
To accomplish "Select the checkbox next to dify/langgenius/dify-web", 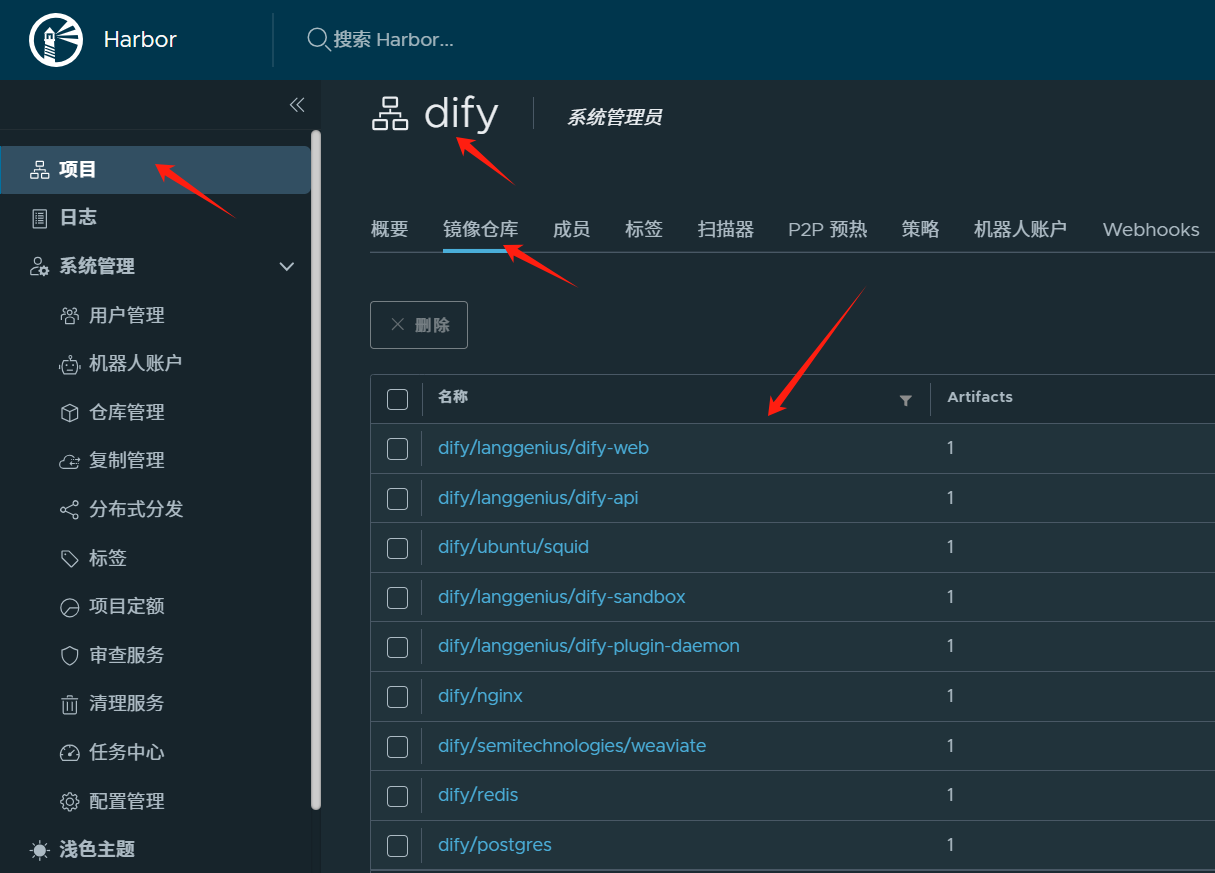I will tap(397, 448).
